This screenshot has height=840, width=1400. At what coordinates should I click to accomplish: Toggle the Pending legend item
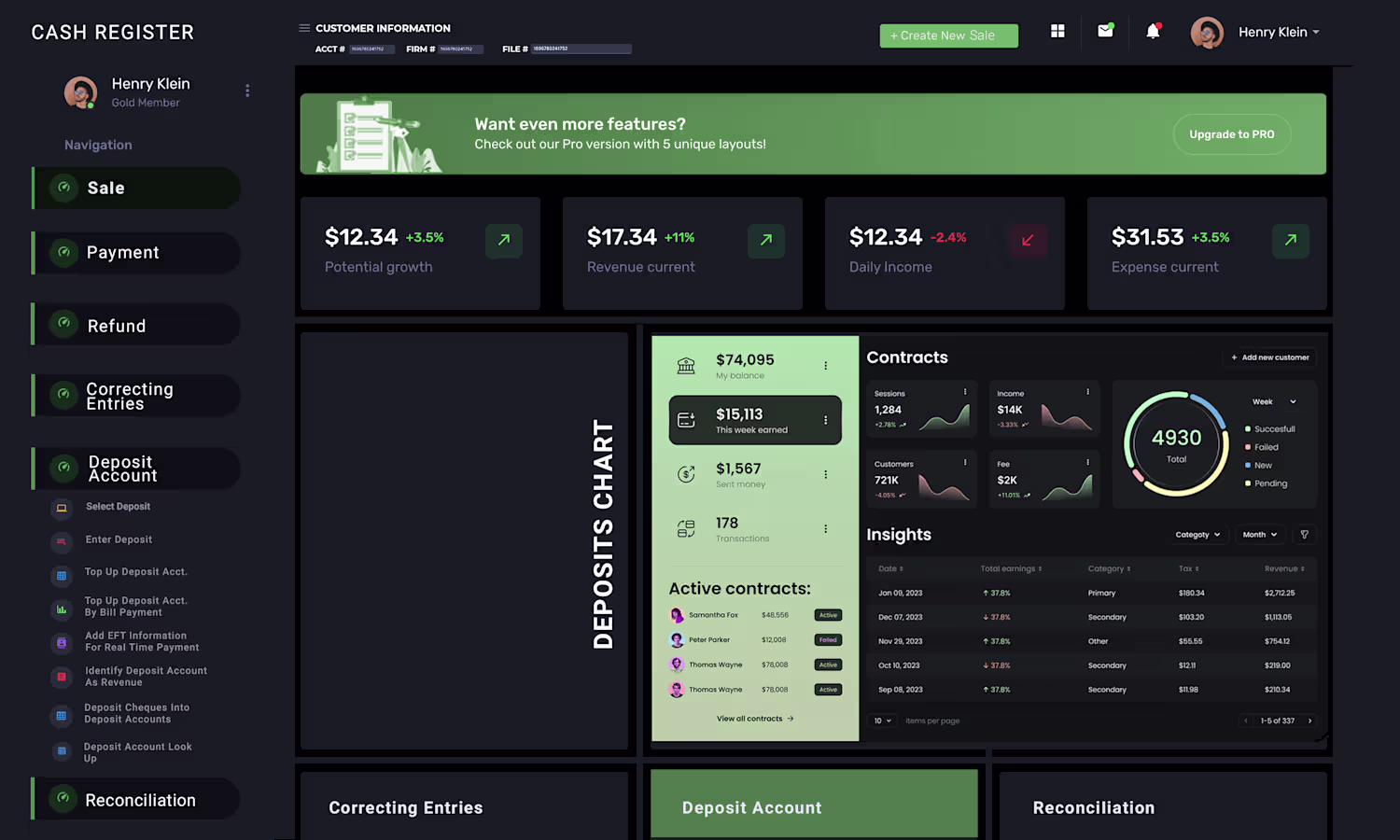pyautogui.click(x=1267, y=483)
